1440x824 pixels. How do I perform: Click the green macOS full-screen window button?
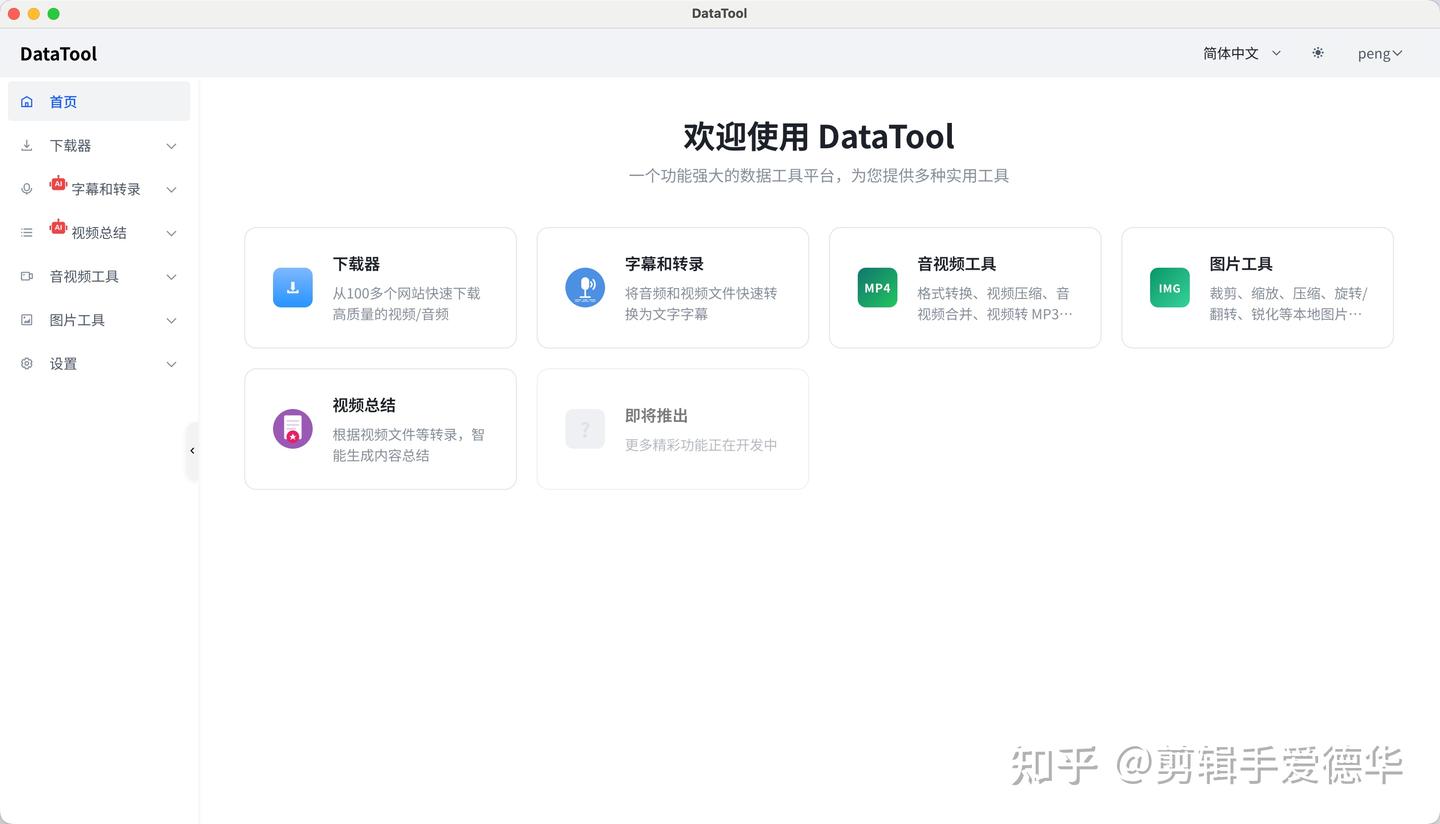[54, 14]
